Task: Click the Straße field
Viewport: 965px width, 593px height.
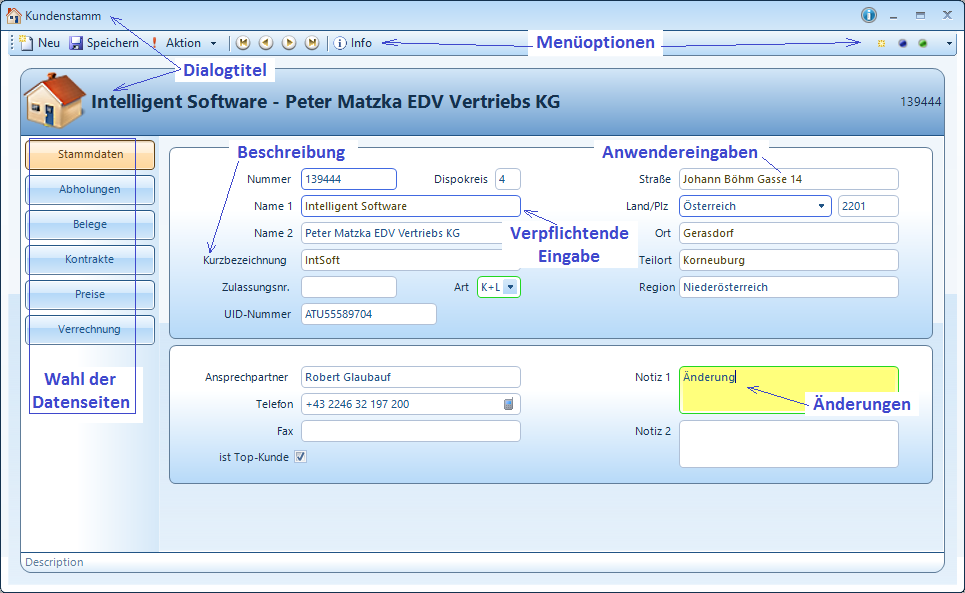Action: pos(788,179)
